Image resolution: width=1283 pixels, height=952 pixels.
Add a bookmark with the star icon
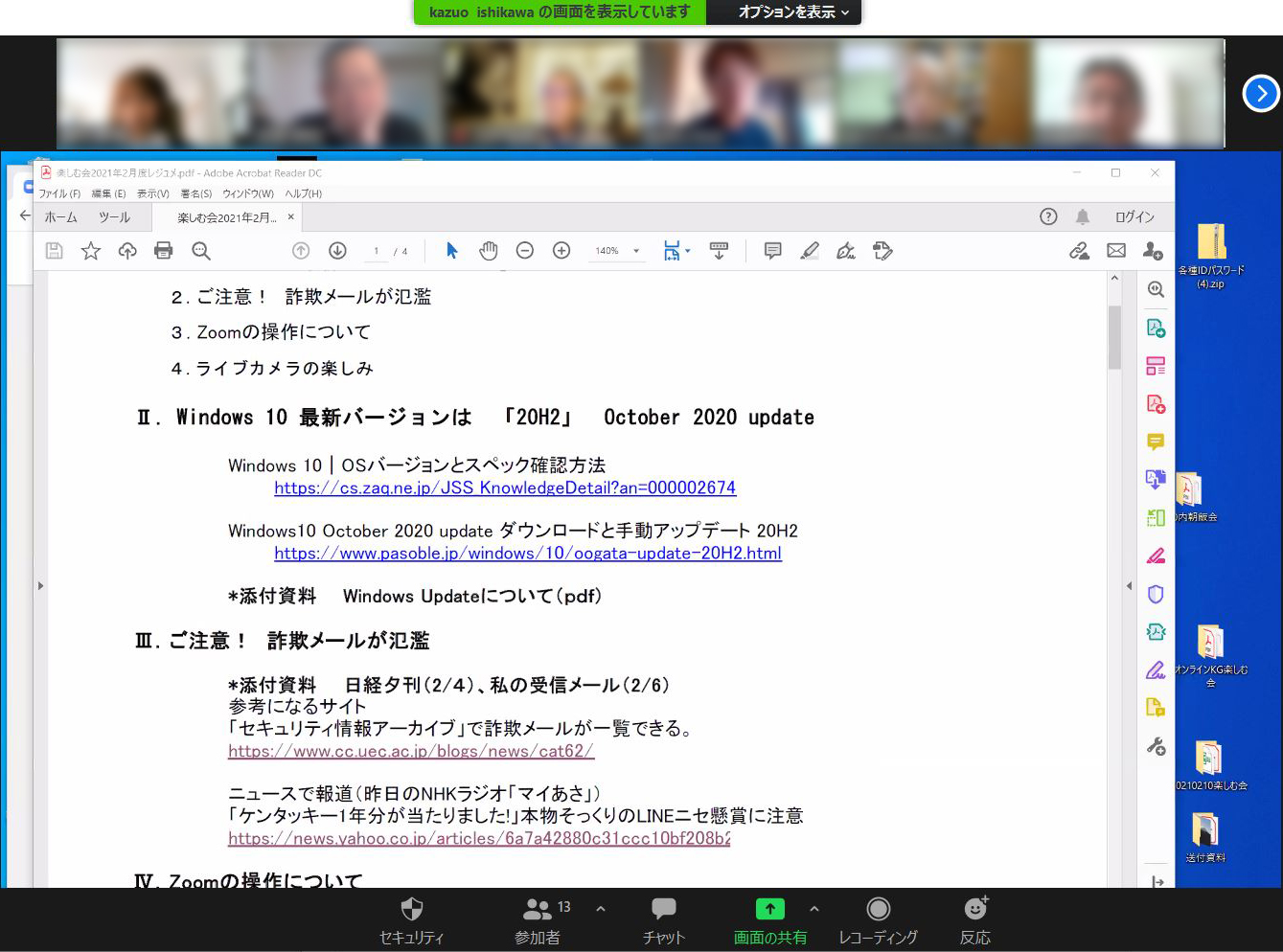[91, 251]
